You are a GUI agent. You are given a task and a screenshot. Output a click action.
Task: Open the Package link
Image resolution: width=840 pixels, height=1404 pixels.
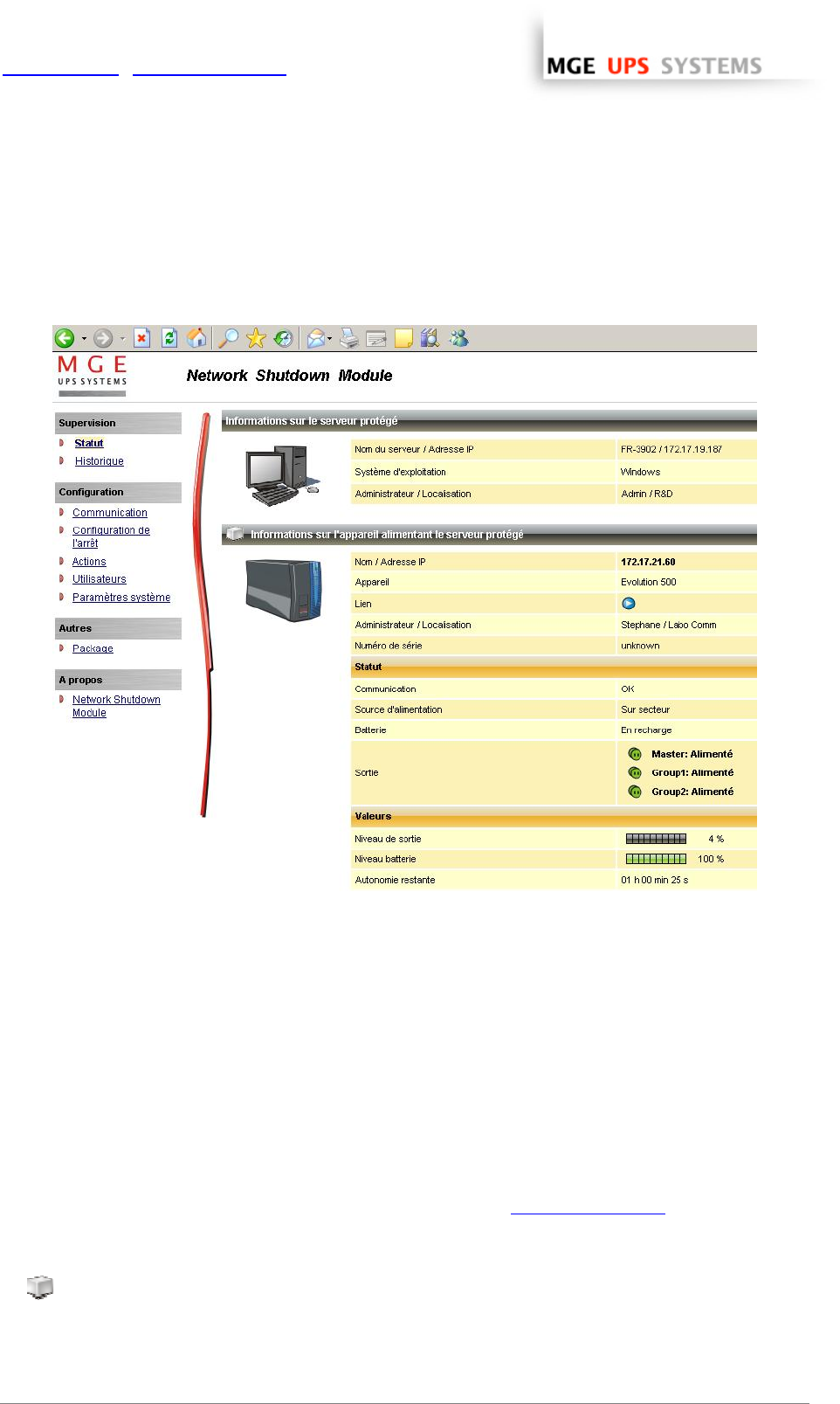click(93, 648)
